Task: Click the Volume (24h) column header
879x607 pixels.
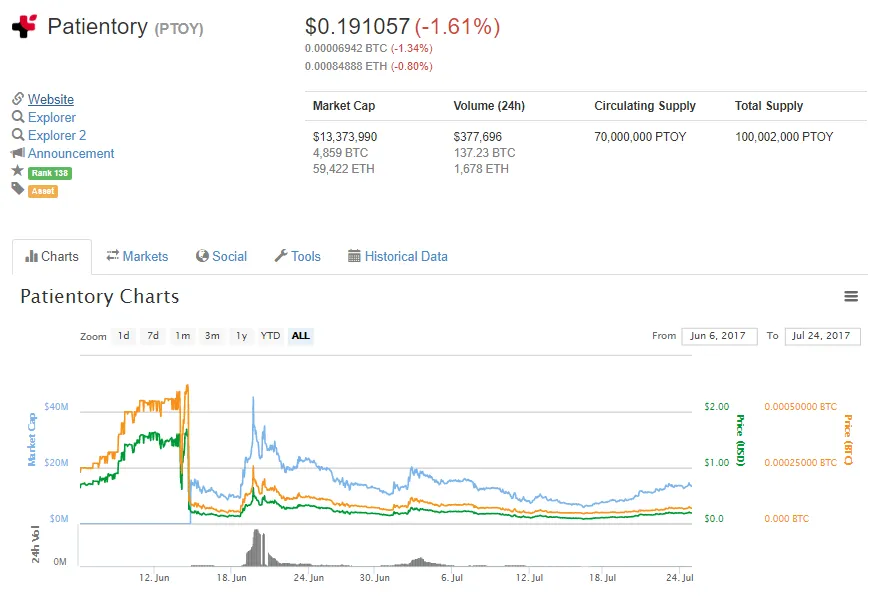Action: click(489, 106)
